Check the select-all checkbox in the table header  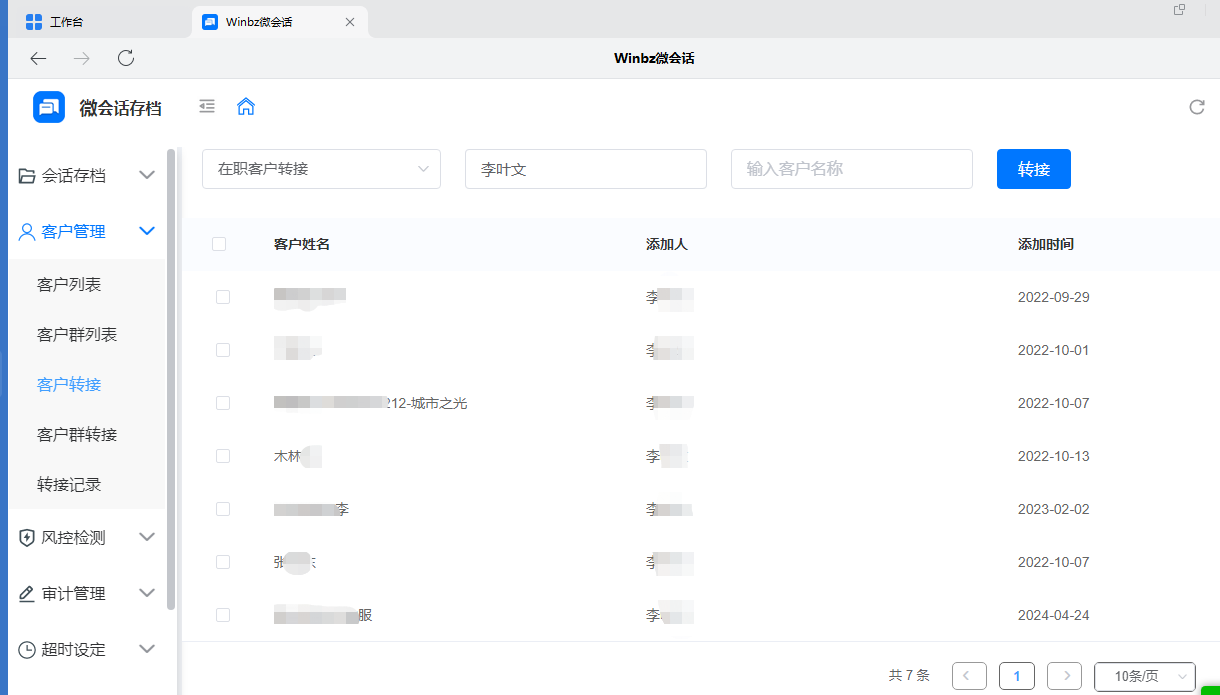[219, 243]
